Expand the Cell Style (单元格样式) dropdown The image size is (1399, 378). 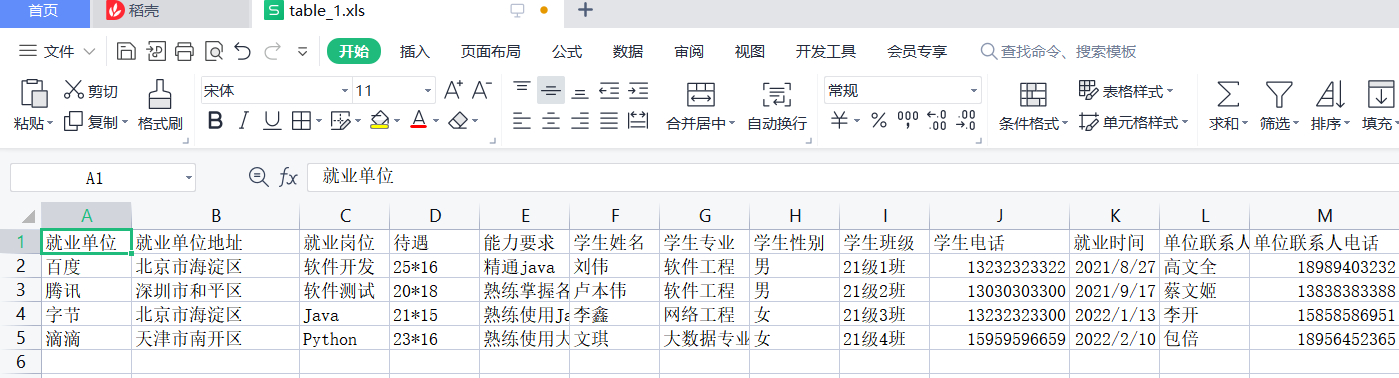point(1184,123)
